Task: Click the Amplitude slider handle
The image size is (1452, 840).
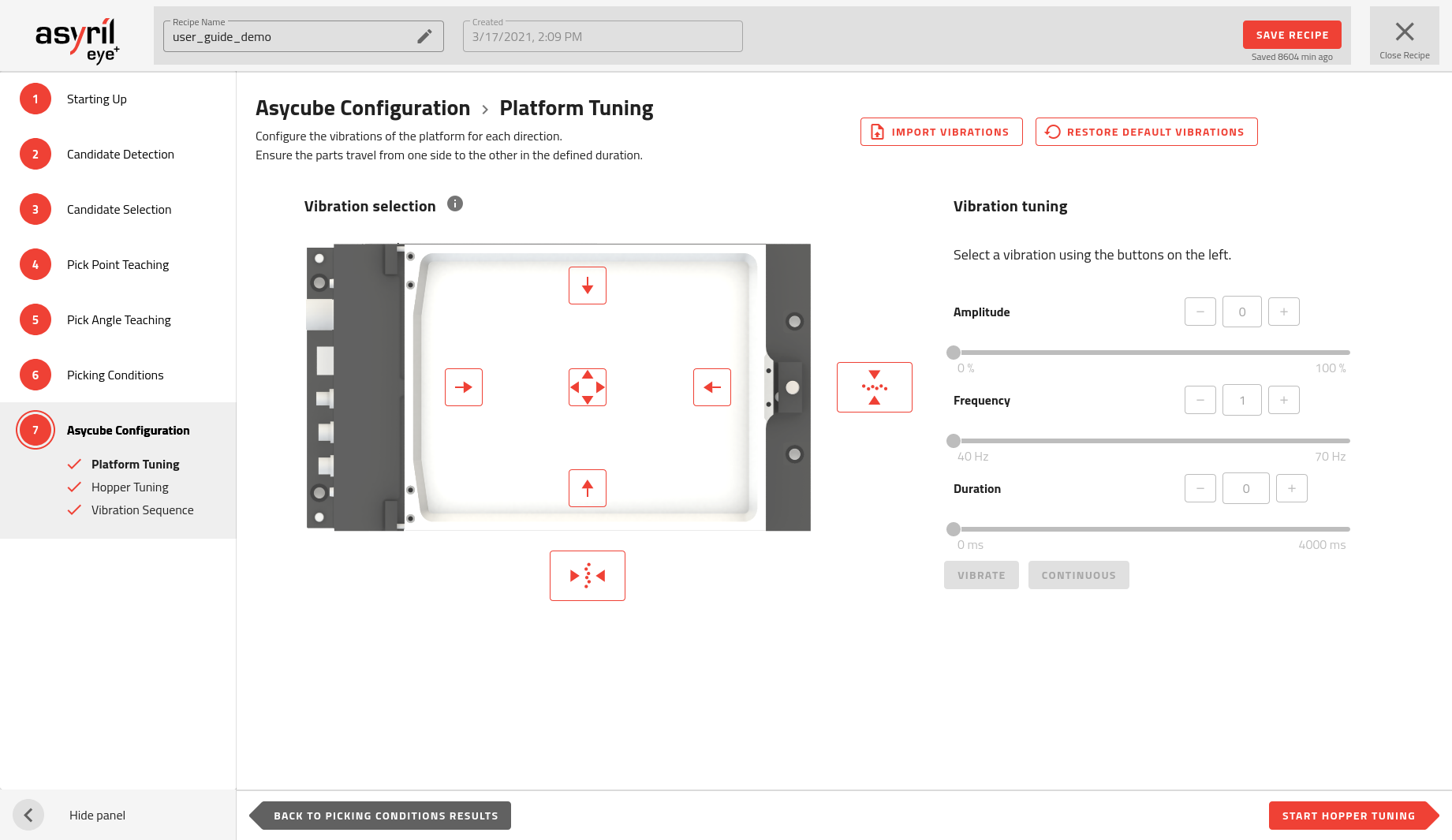Action: pos(954,353)
